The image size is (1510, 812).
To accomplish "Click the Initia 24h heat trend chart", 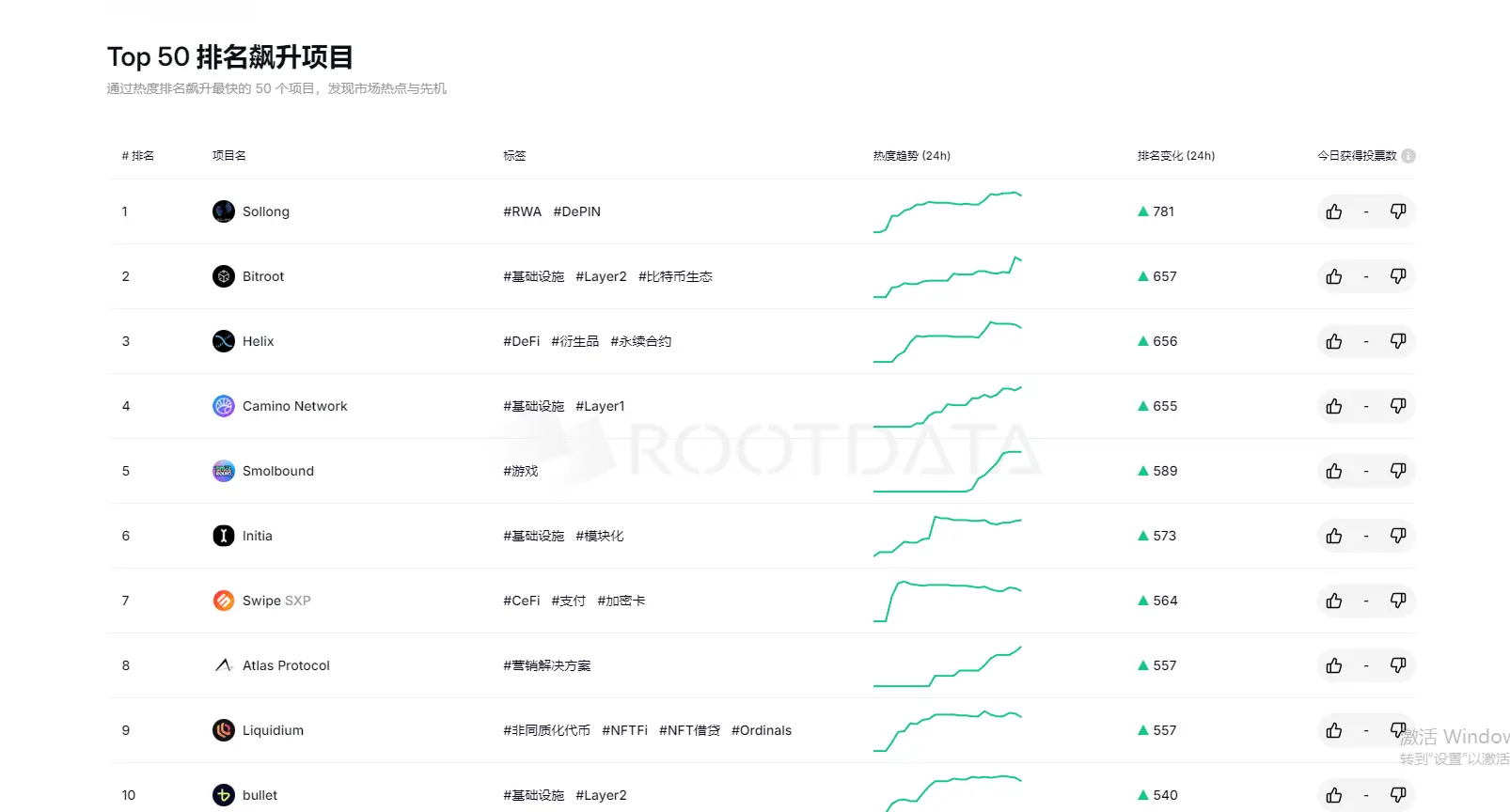I will point(948,536).
